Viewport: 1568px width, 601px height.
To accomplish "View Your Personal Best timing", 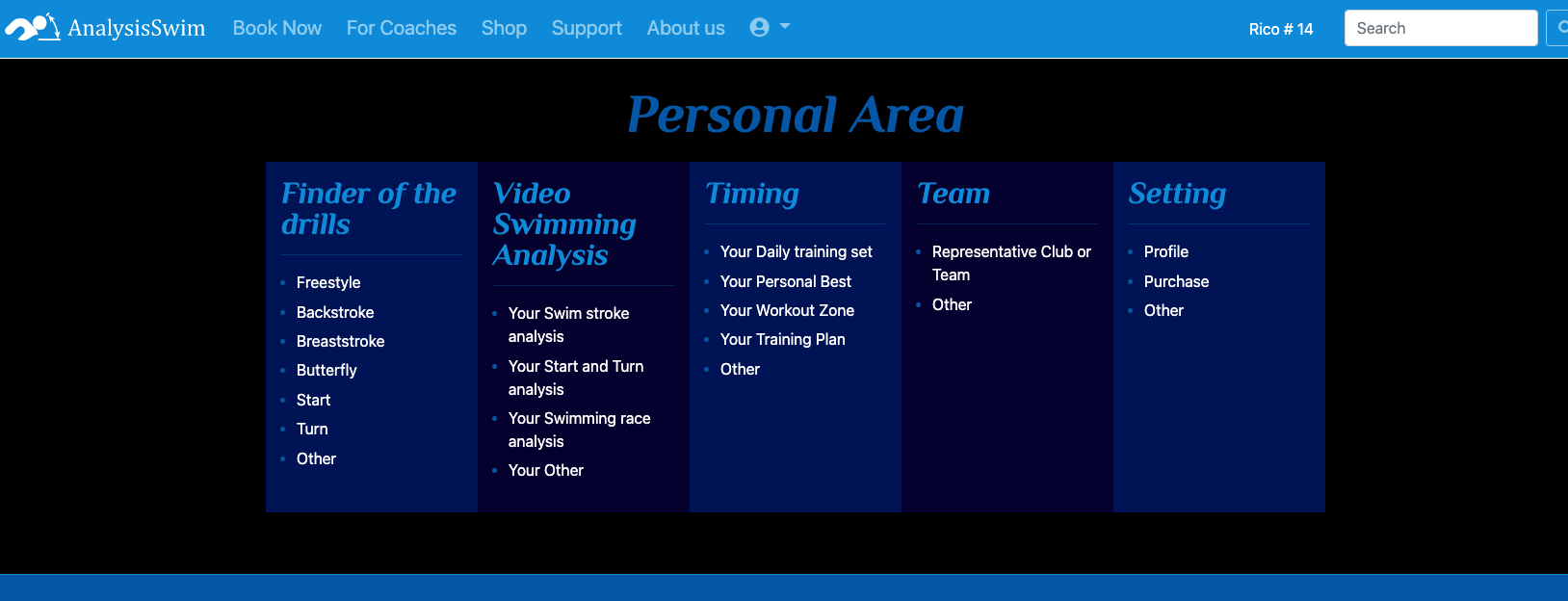I will 786,281.
